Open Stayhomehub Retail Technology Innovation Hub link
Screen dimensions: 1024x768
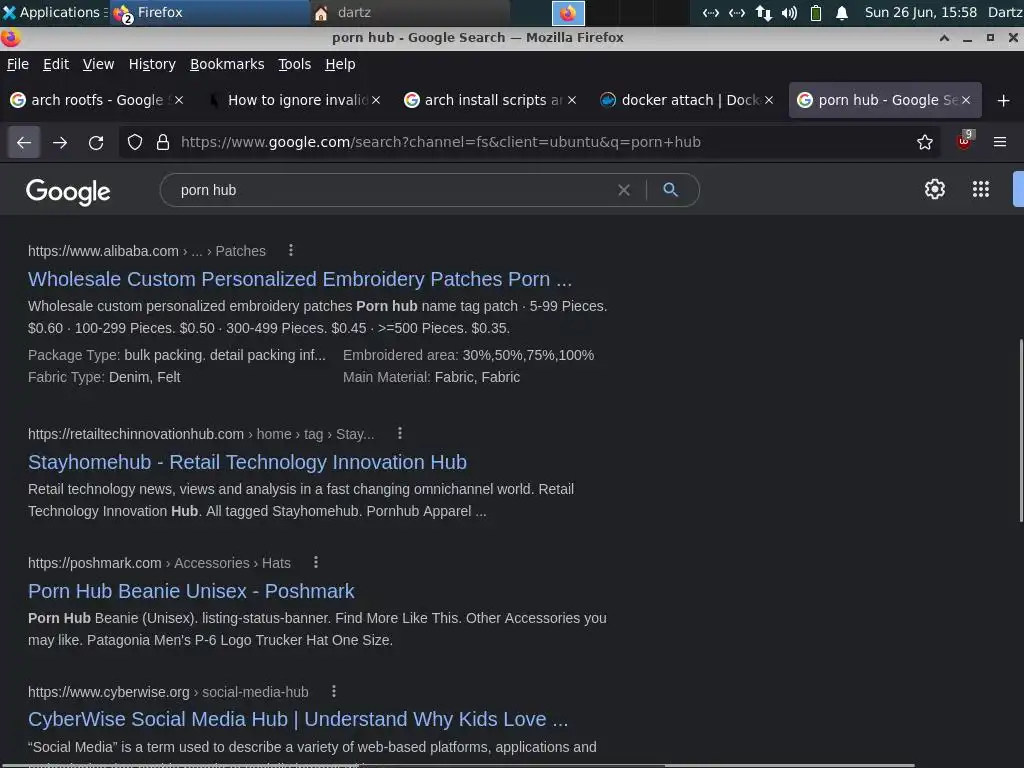click(248, 462)
